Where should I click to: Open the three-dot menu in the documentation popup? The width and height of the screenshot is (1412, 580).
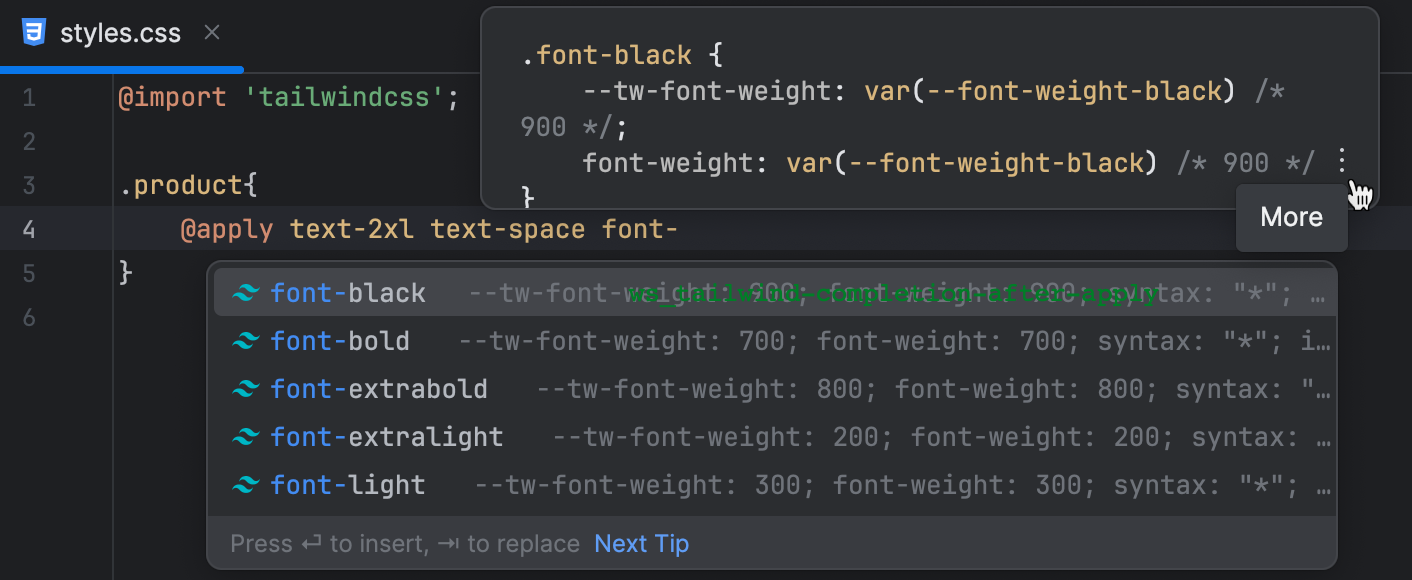[x=1343, y=162]
